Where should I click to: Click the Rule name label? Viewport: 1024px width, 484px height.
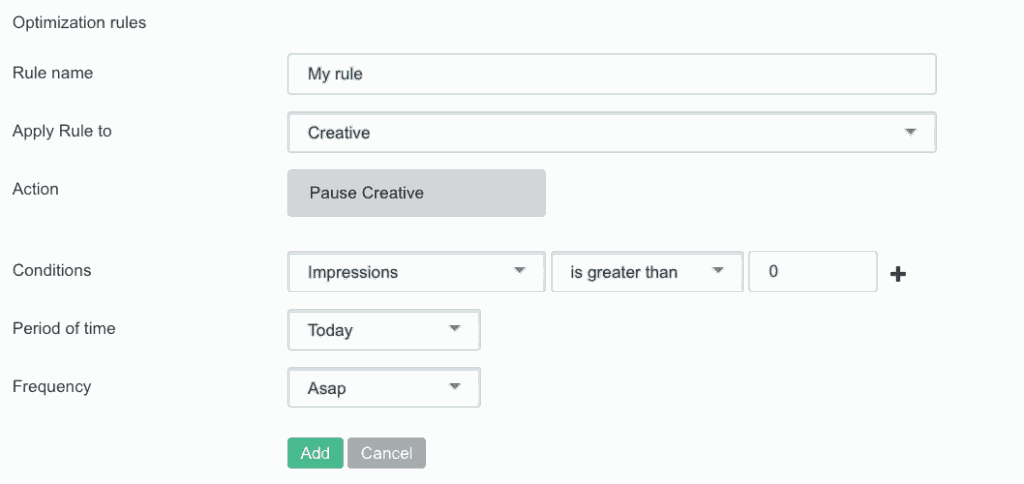pos(52,72)
